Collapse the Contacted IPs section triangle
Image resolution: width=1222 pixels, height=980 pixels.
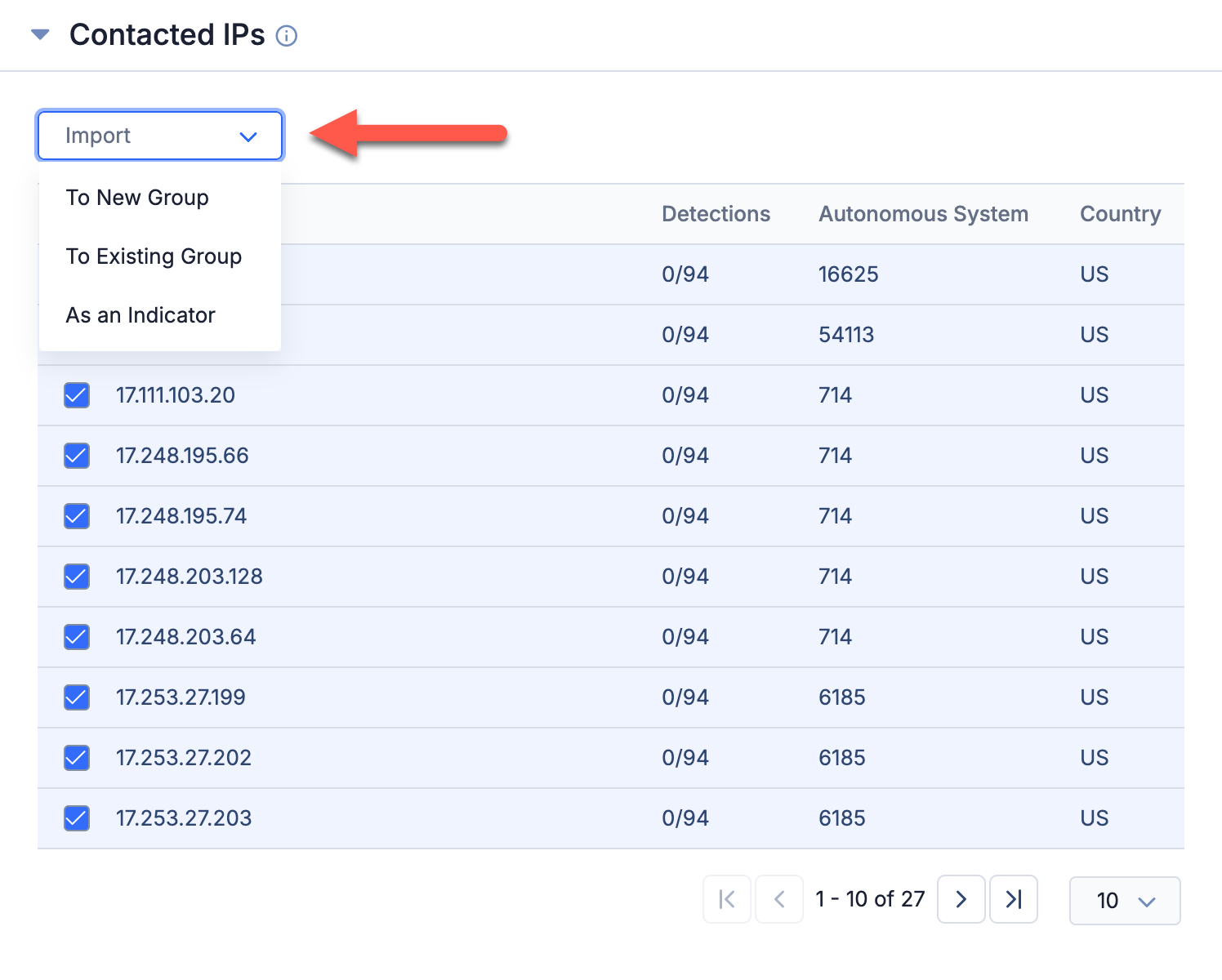pos(40,34)
